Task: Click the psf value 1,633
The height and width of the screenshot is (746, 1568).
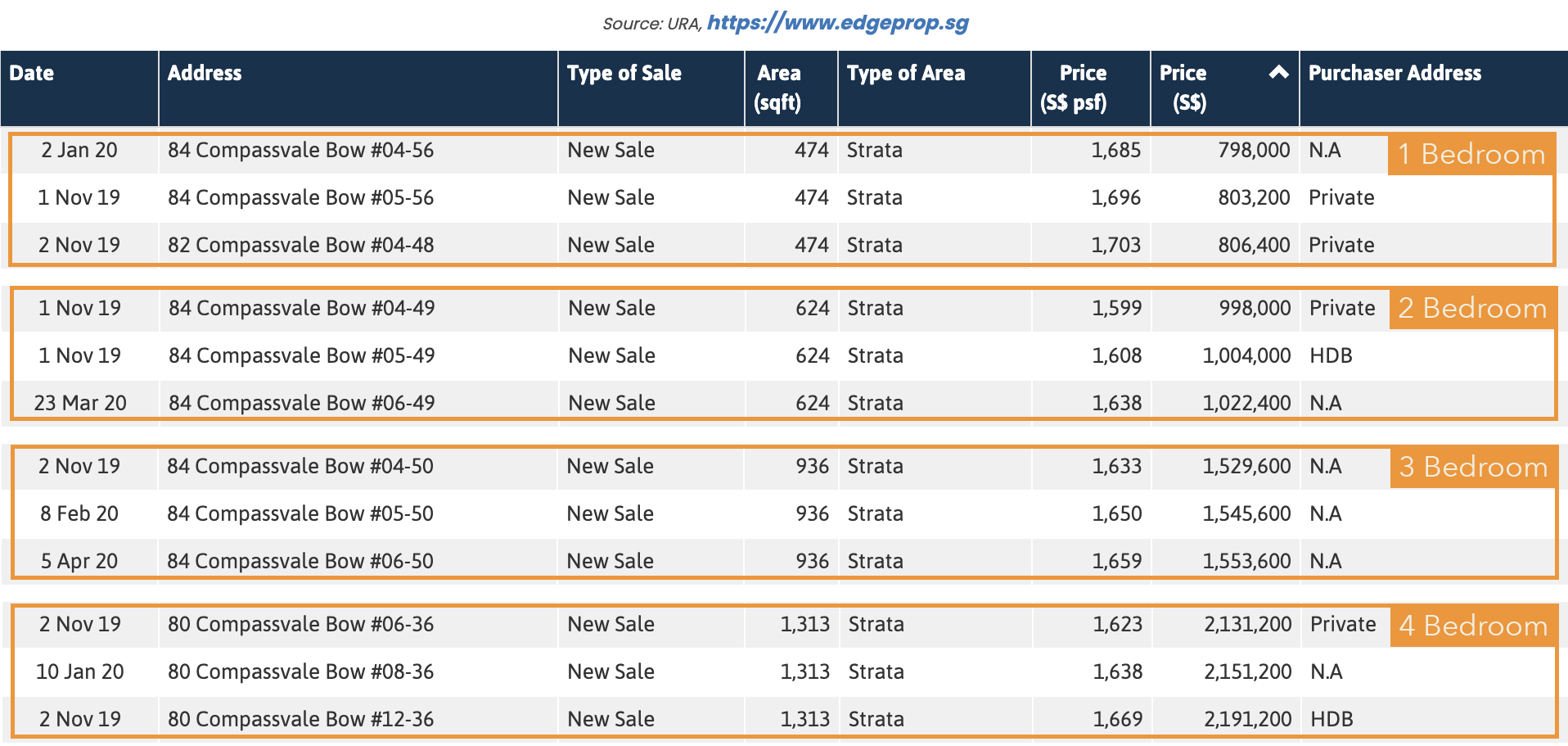Action: pos(1117,467)
